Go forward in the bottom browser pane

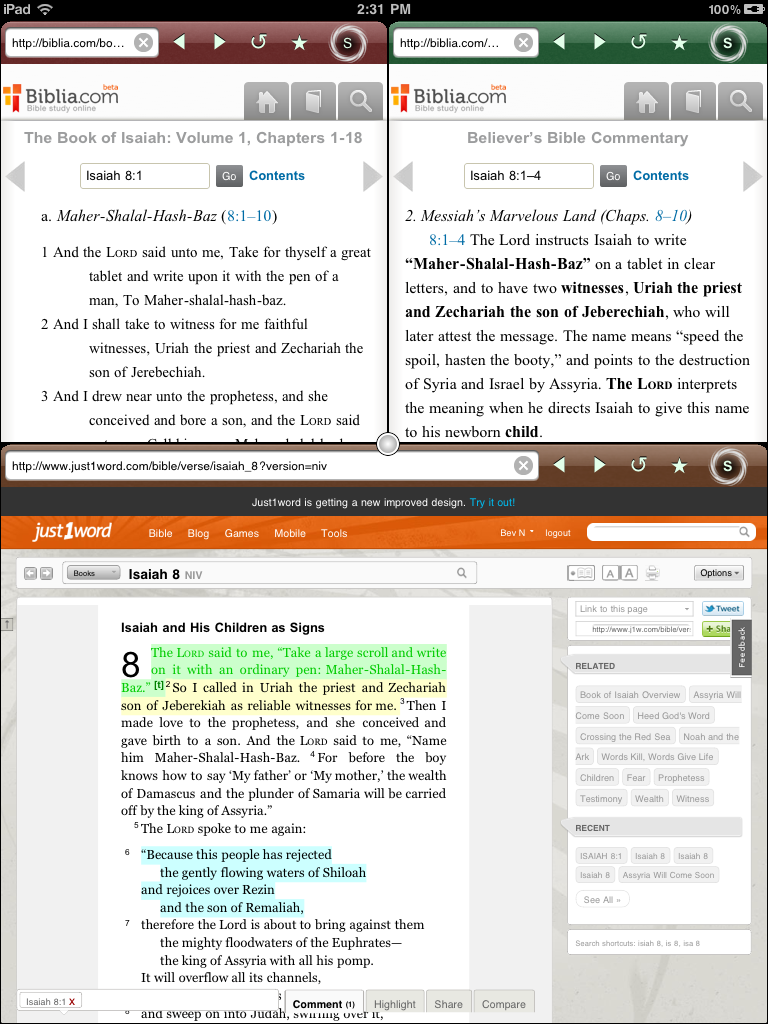pyautogui.click(x=599, y=465)
